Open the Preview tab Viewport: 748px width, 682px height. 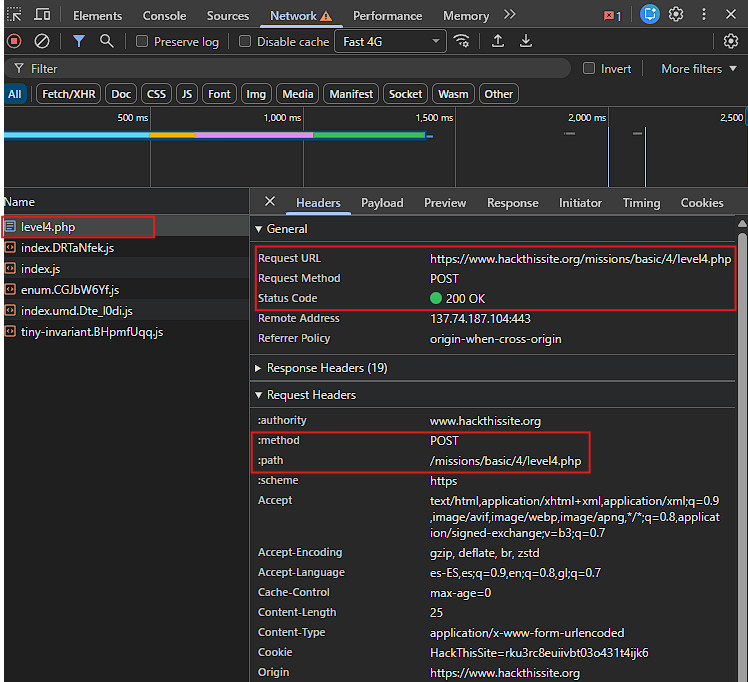coord(445,203)
